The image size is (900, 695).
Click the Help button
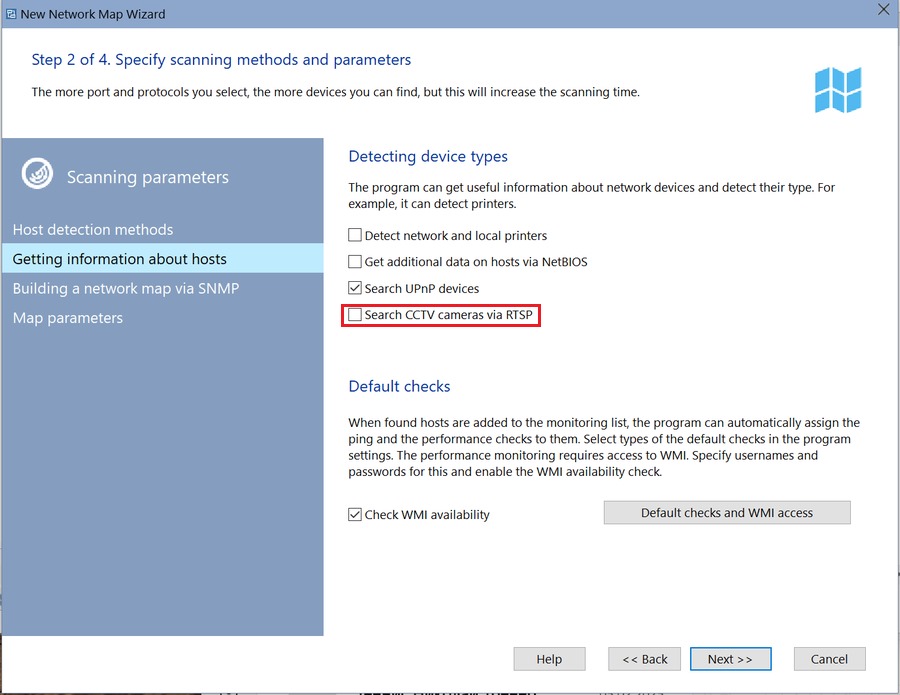tap(549, 658)
